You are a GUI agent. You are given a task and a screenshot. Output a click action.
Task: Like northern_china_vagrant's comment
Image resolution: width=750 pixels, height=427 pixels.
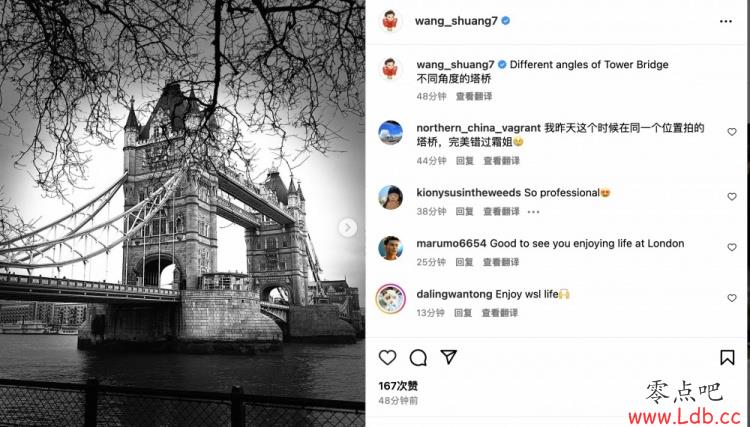point(732,132)
